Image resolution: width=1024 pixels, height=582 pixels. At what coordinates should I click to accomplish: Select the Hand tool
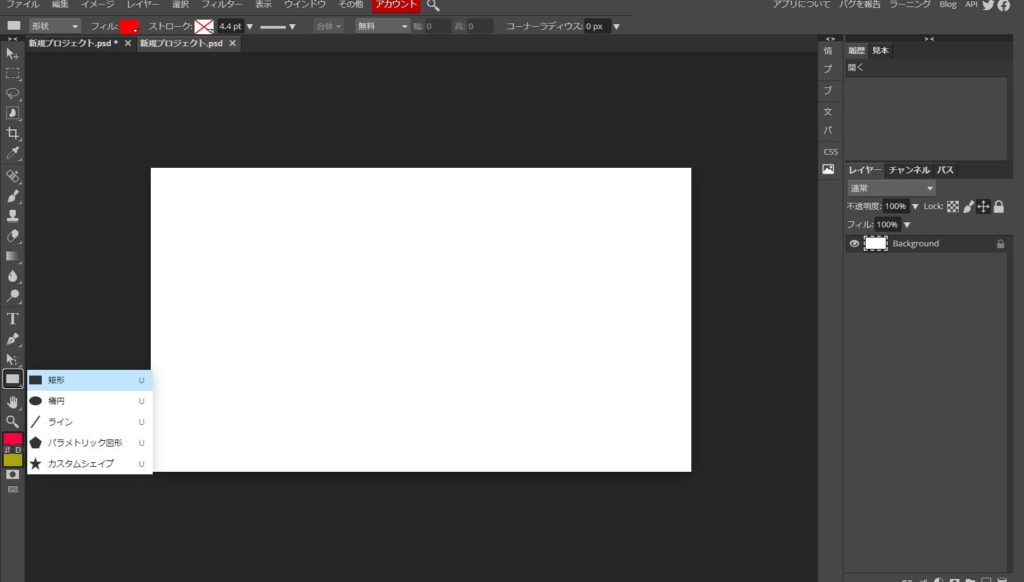13,401
